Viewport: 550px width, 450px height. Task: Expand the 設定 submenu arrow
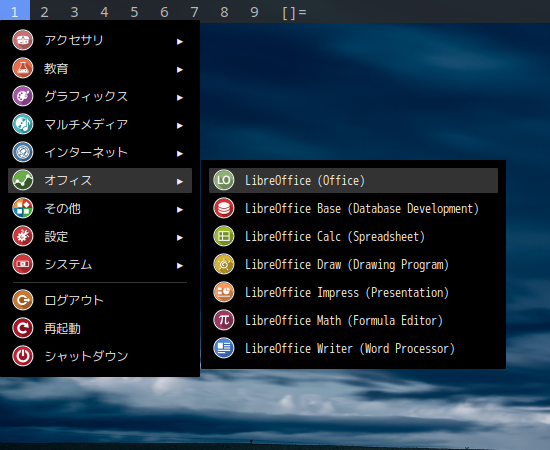pyautogui.click(x=180, y=238)
